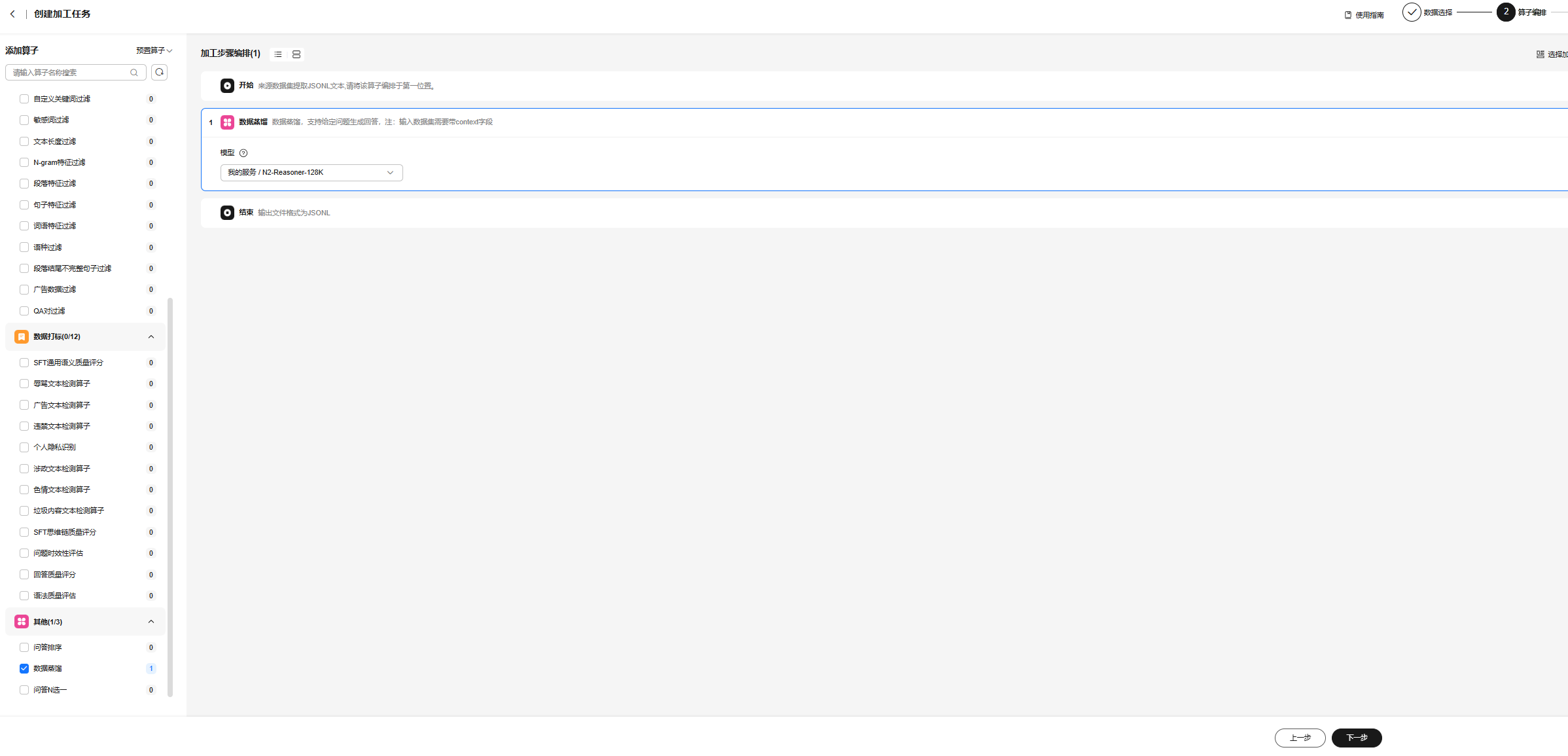Click the 开始 step icon
The height and width of the screenshot is (756, 1568).
[227, 86]
